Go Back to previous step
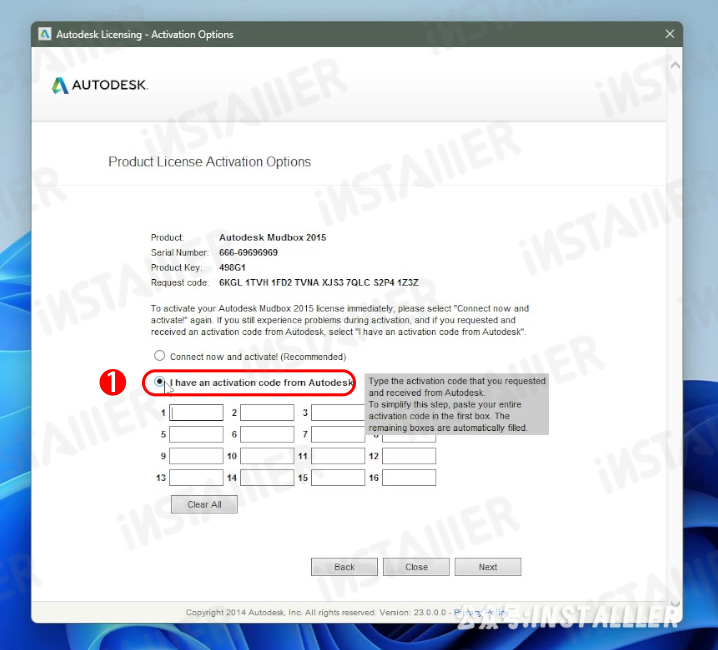718x650 pixels. coord(344,567)
